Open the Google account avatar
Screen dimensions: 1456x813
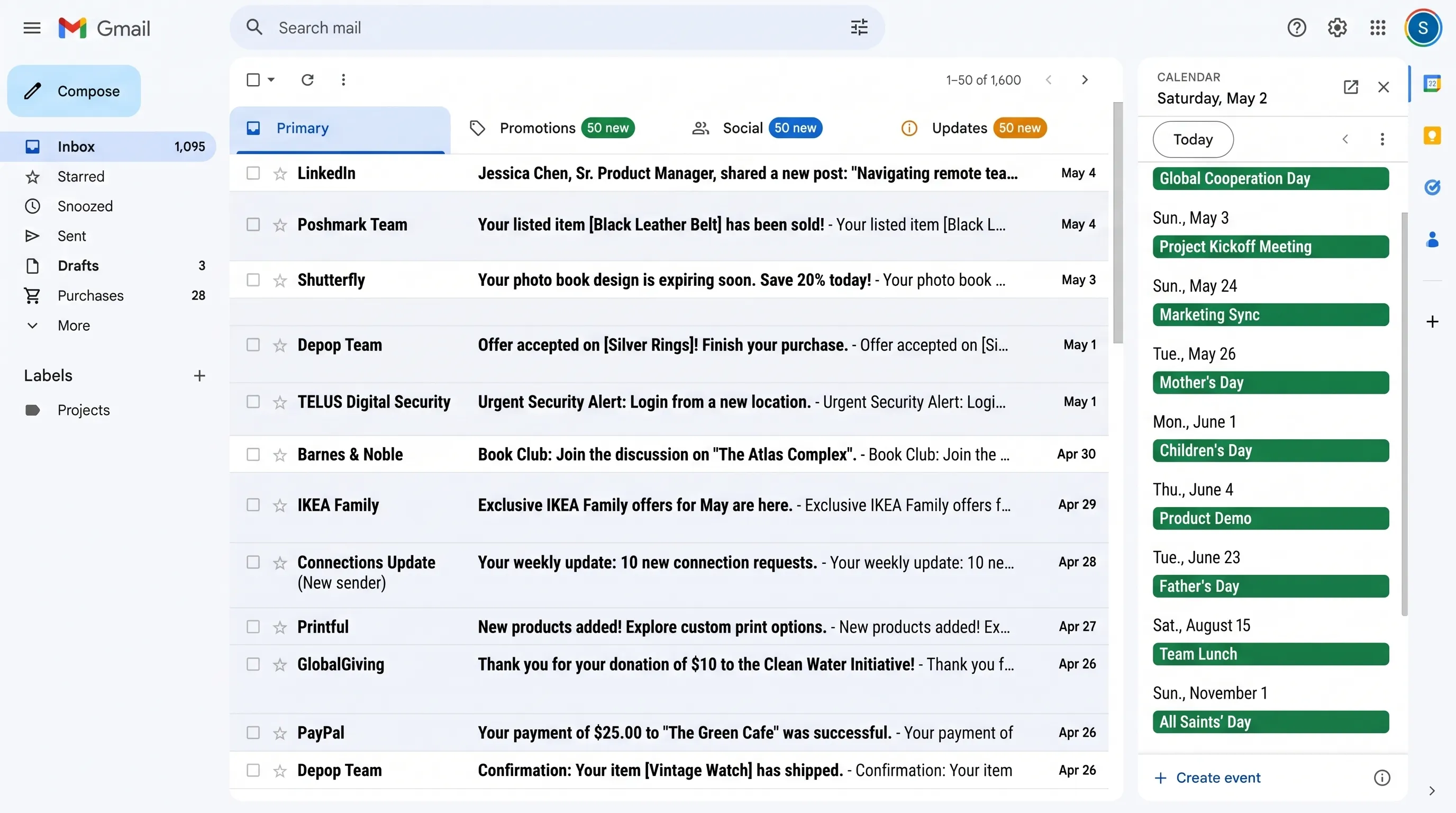[x=1423, y=27]
